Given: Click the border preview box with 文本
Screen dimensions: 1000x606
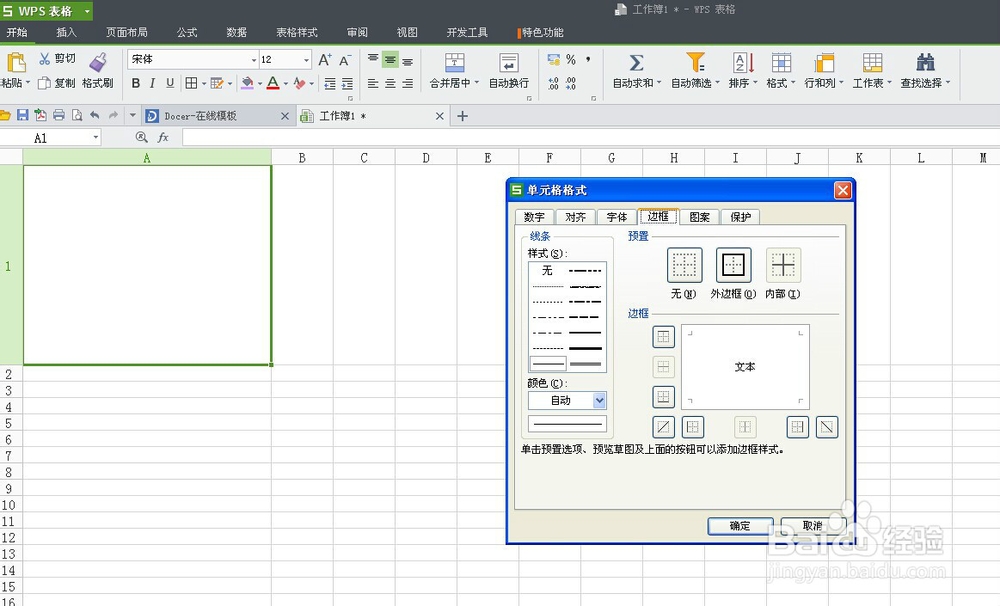Looking at the screenshot, I should (745, 367).
